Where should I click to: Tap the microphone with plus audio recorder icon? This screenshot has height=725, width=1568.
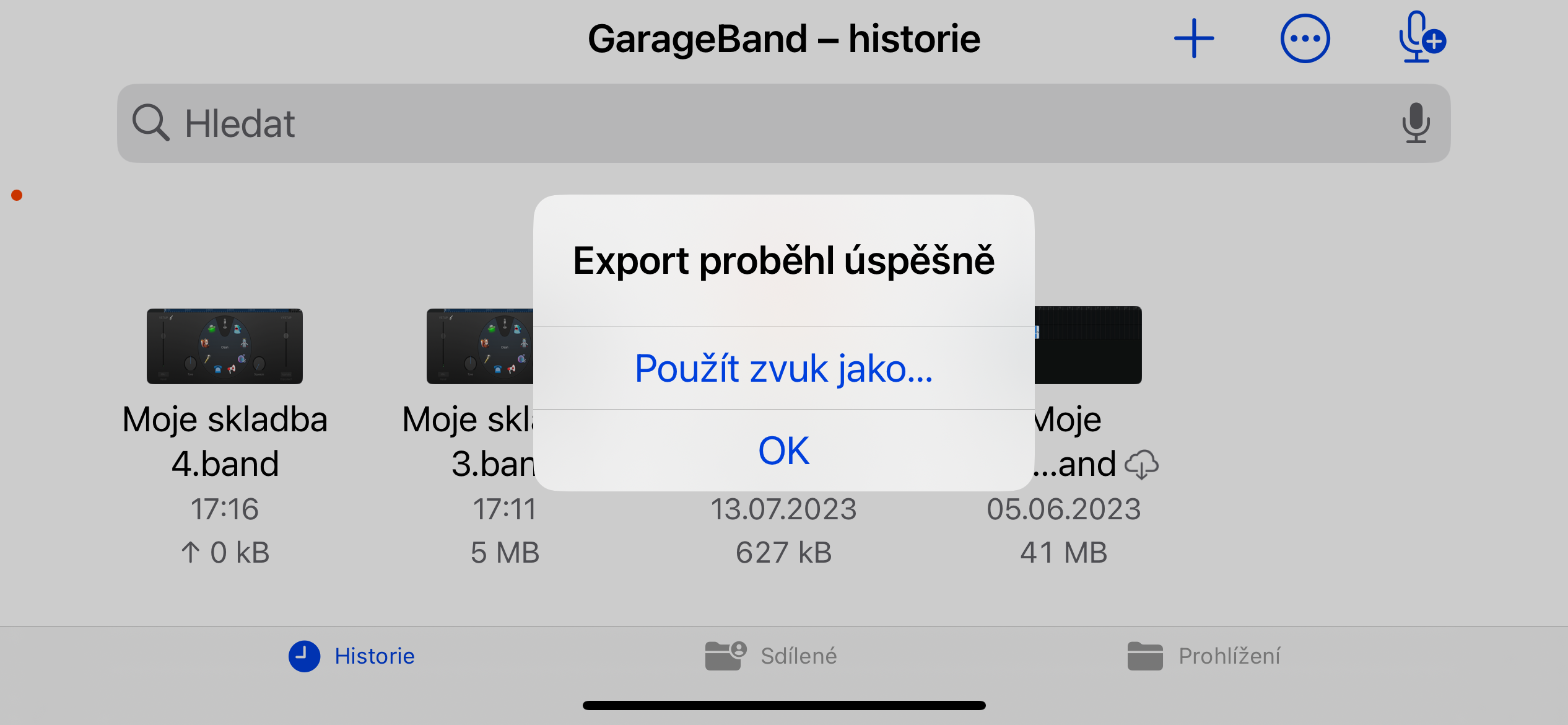1421,37
